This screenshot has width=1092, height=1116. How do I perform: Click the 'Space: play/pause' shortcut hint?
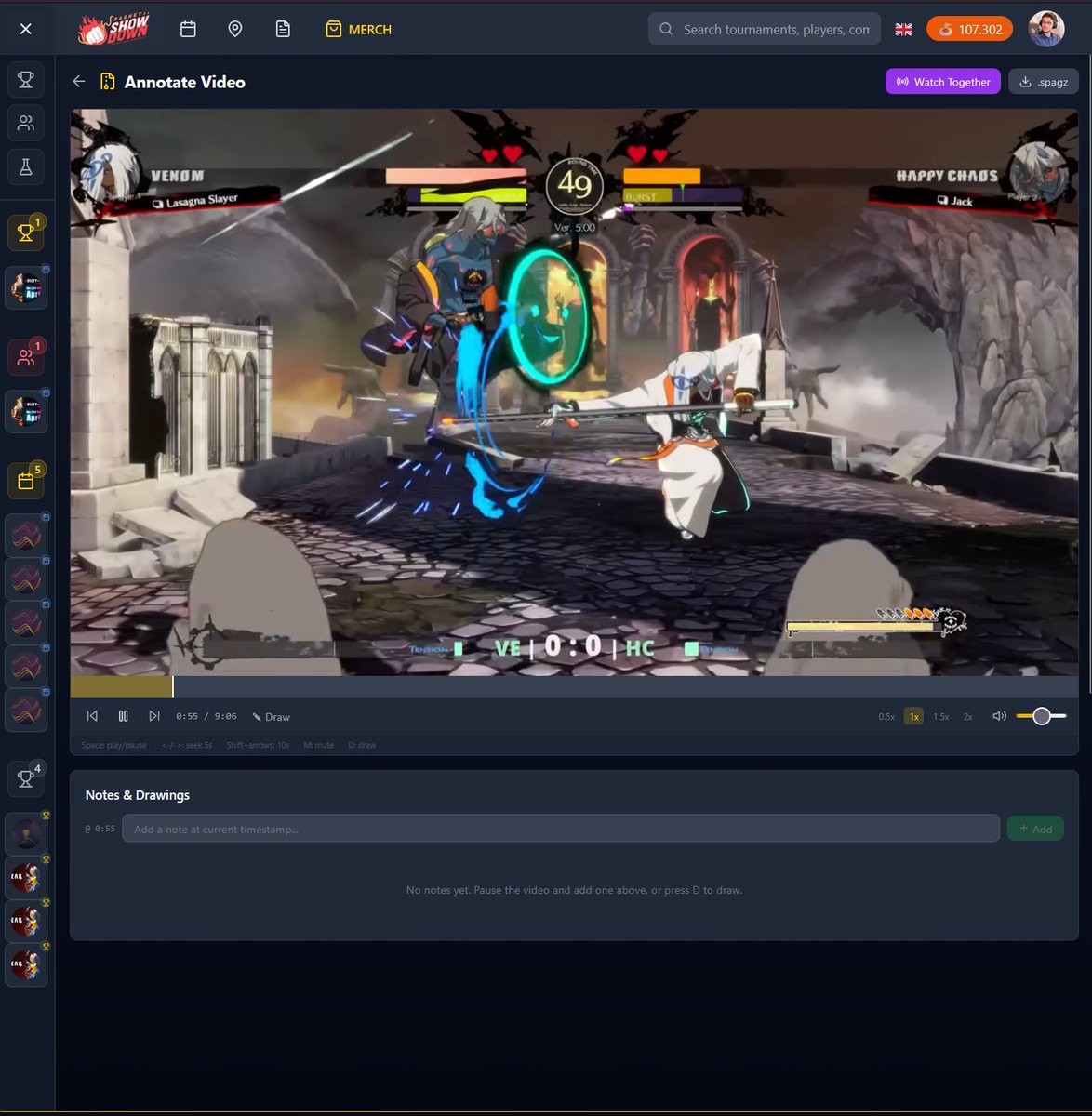[x=113, y=745]
